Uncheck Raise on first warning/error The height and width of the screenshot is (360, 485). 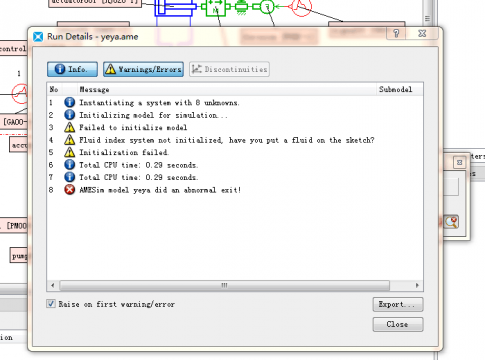51,304
